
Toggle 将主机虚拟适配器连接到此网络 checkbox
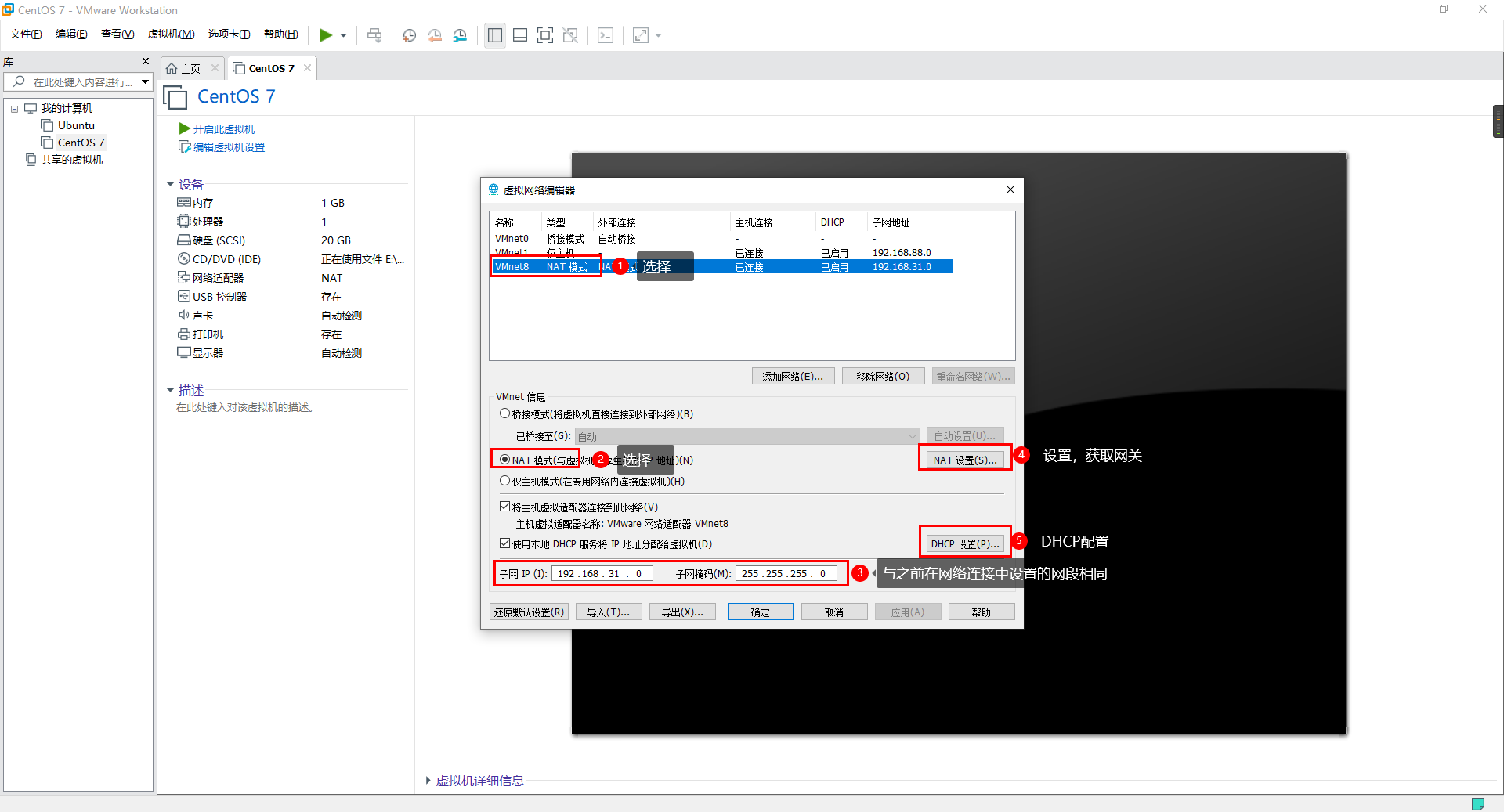505,507
